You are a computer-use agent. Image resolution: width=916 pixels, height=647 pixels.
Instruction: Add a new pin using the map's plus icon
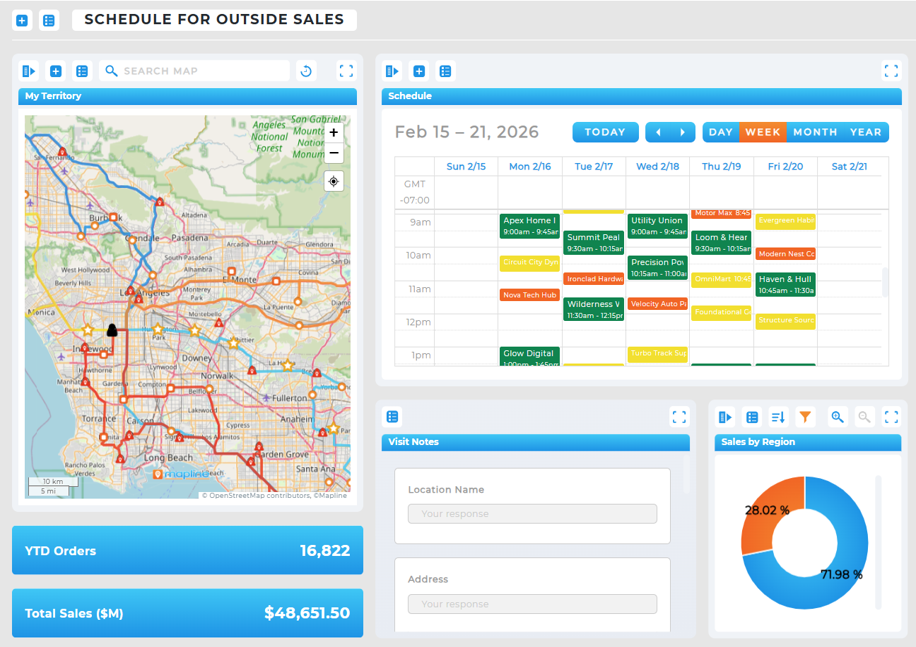pyautogui.click(x=56, y=71)
